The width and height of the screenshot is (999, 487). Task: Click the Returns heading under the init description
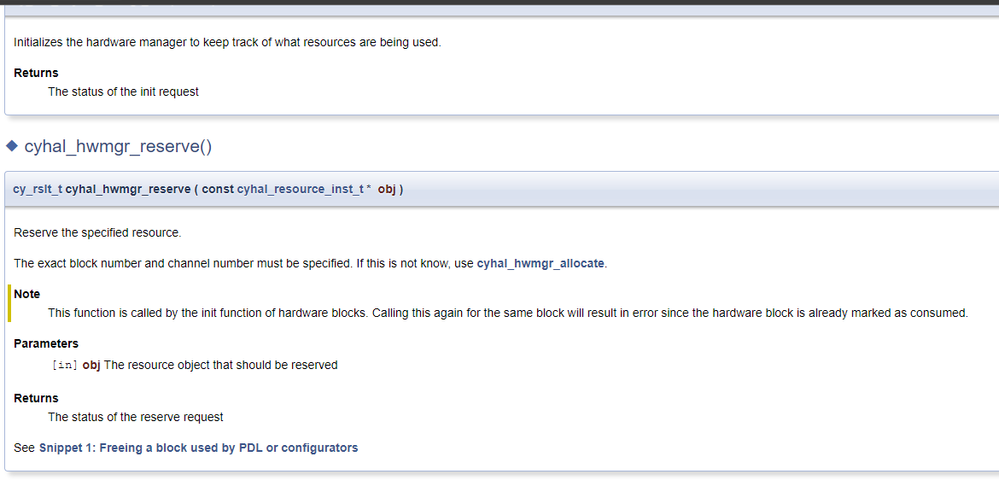click(36, 73)
